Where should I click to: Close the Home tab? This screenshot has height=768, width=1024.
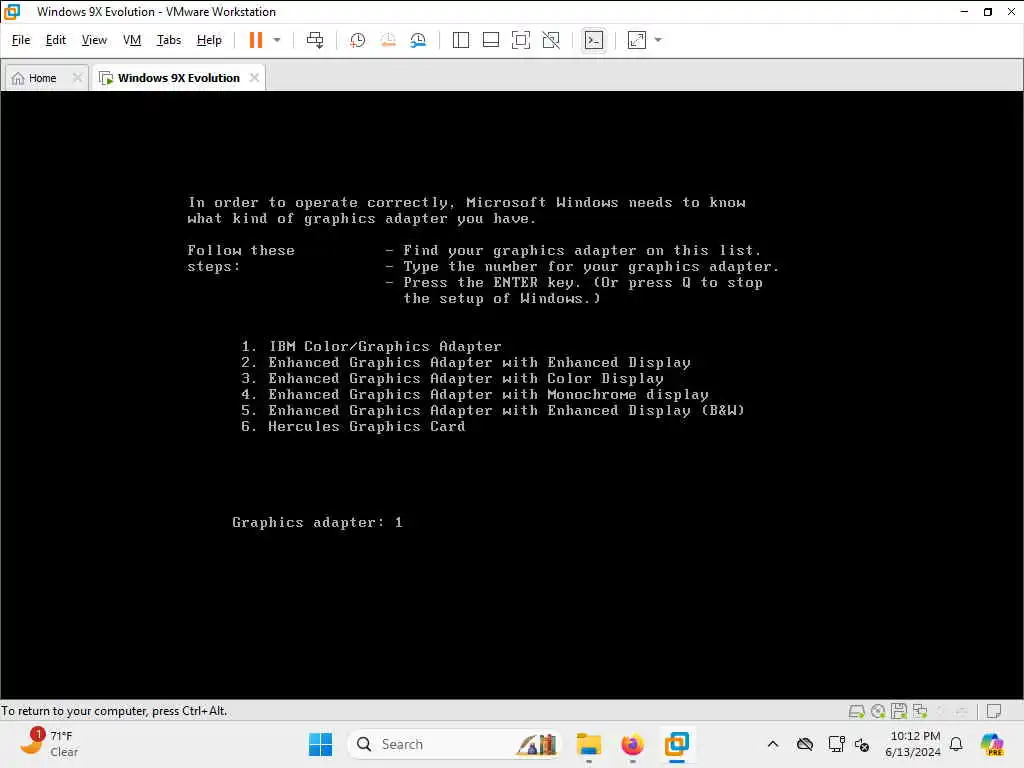pyautogui.click(x=77, y=78)
